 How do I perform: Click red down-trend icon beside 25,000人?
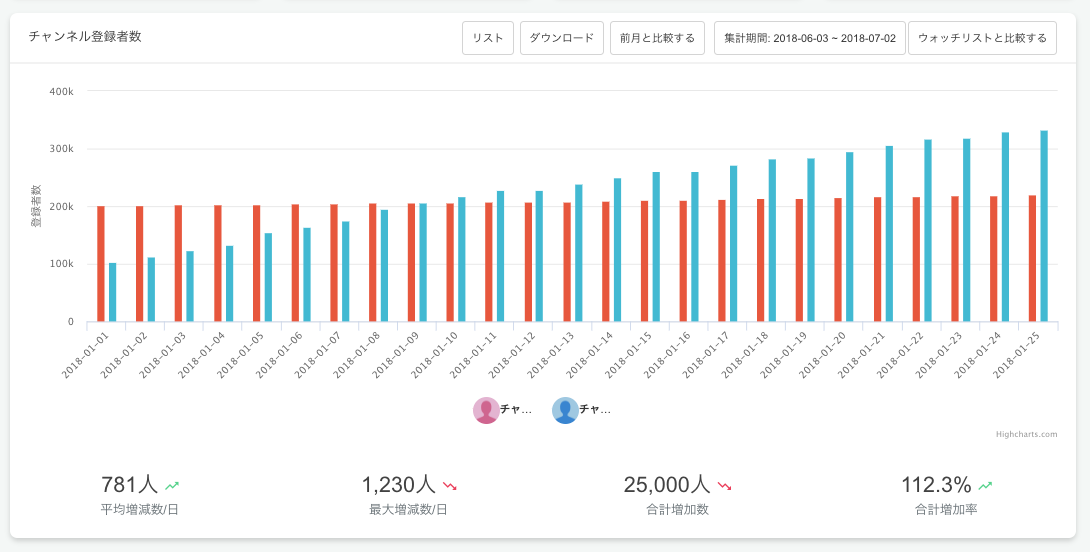[x=725, y=486]
